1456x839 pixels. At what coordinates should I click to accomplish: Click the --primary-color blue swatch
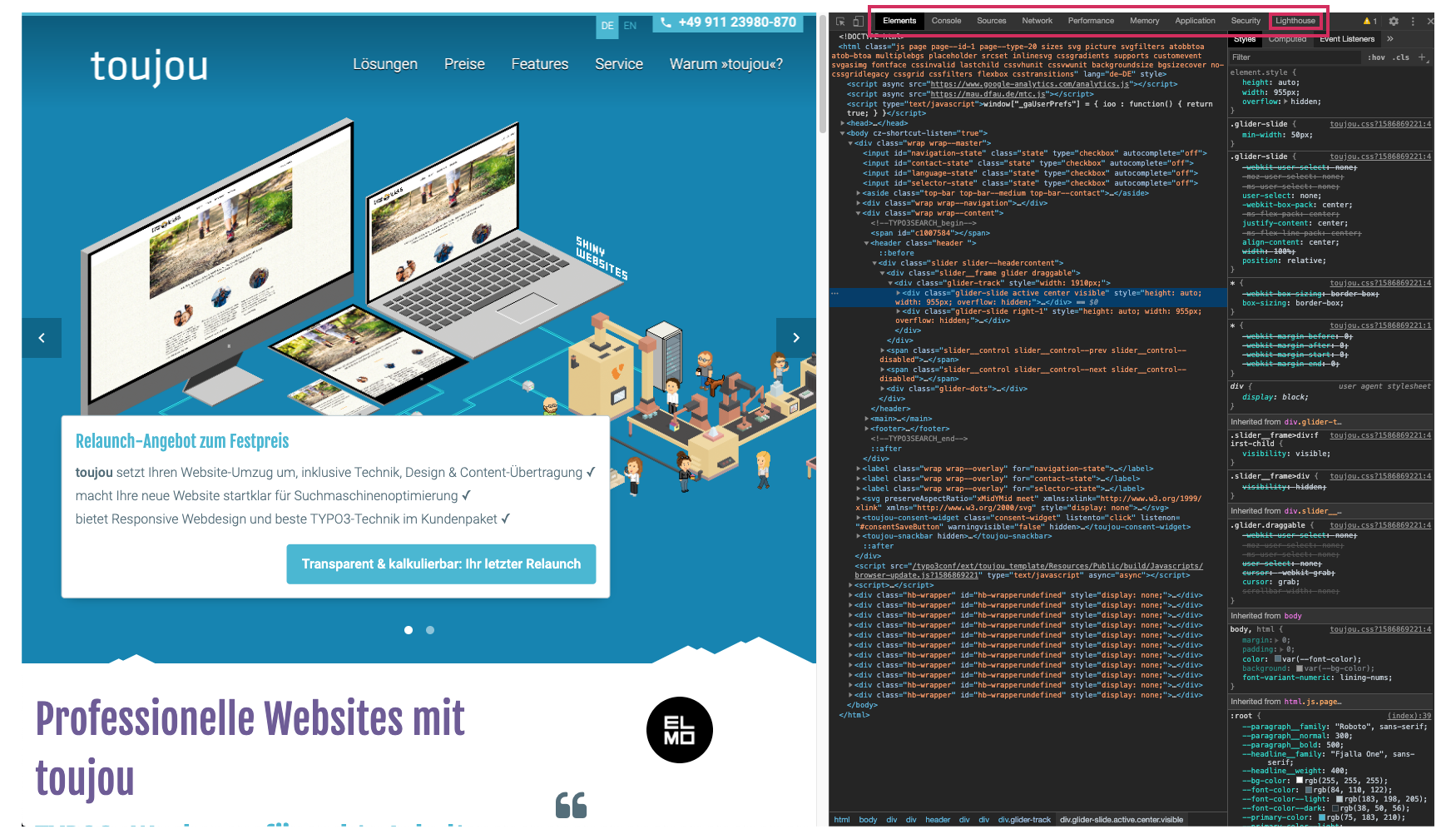[1322, 817]
